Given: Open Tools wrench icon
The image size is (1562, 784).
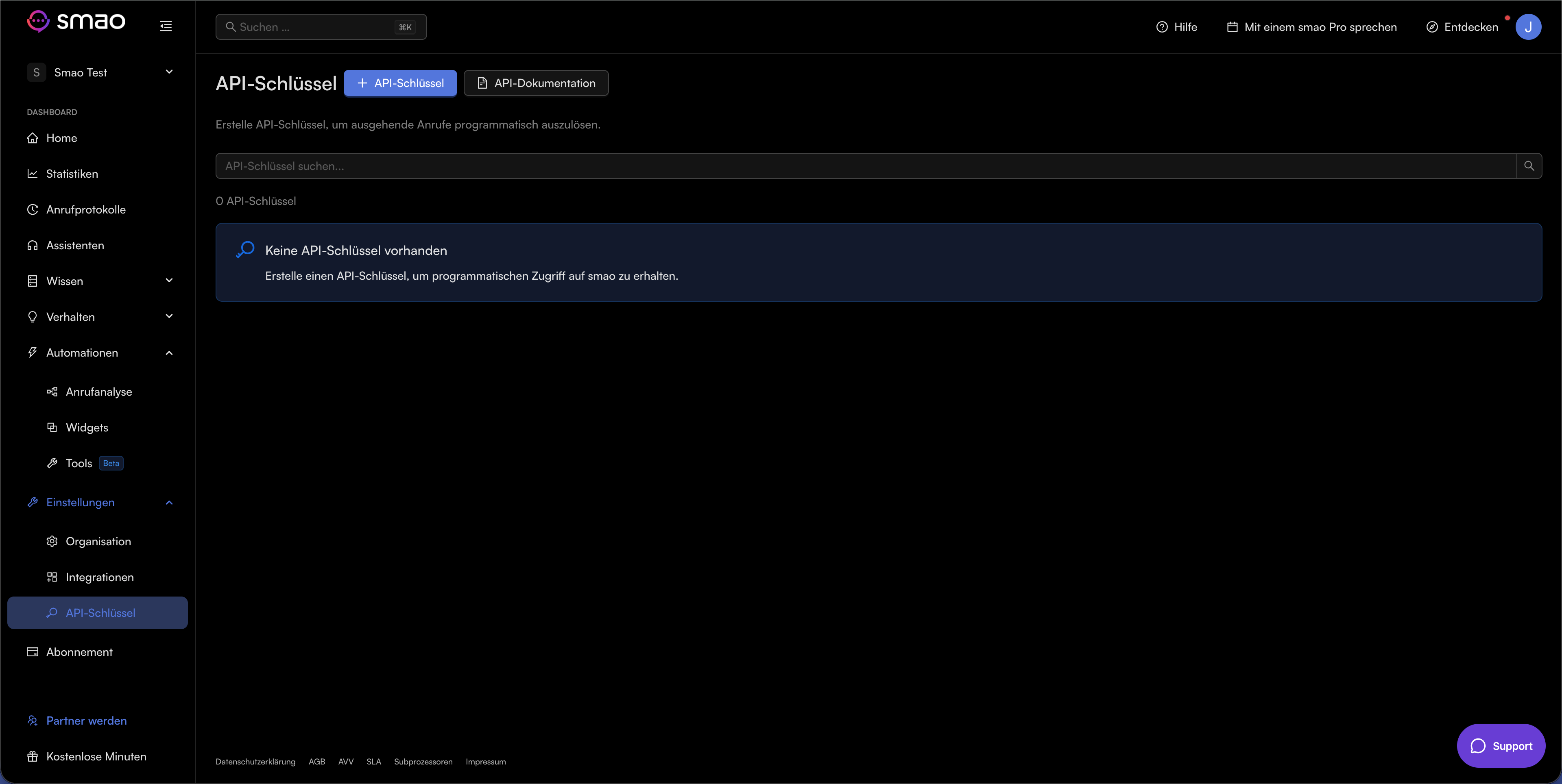Looking at the screenshot, I should (x=52, y=463).
